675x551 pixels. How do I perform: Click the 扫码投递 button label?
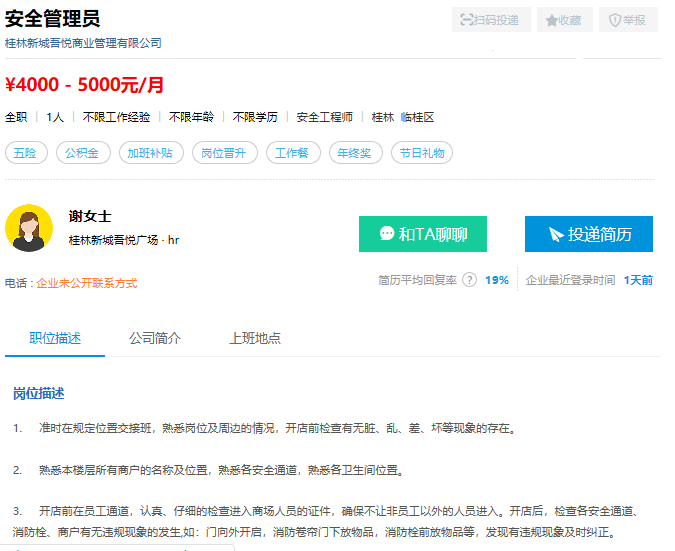496,20
